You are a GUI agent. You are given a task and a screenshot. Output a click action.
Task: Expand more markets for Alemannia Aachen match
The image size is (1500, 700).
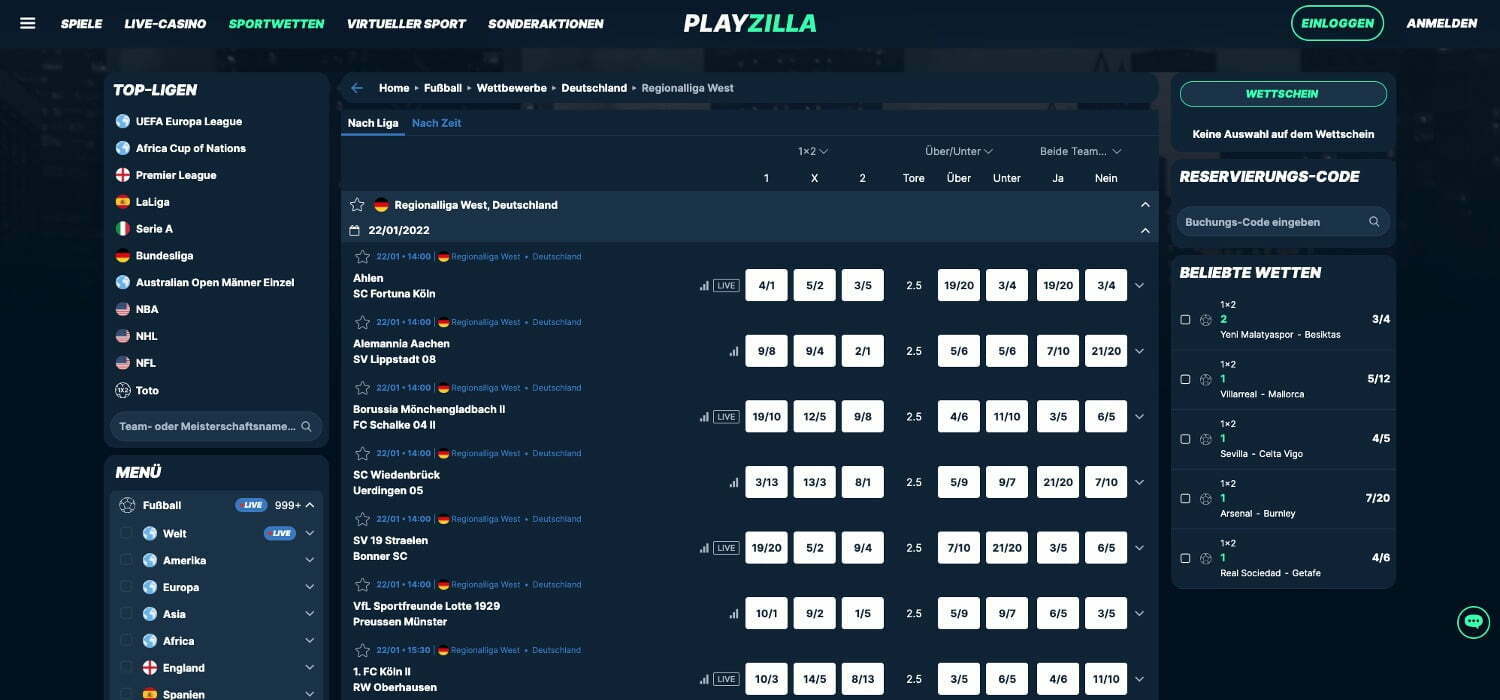[x=1139, y=352]
